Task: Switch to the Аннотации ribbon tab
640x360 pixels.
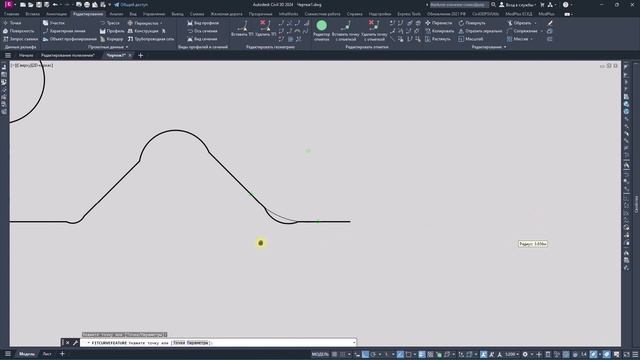Action: pyautogui.click(x=56, y=14)
